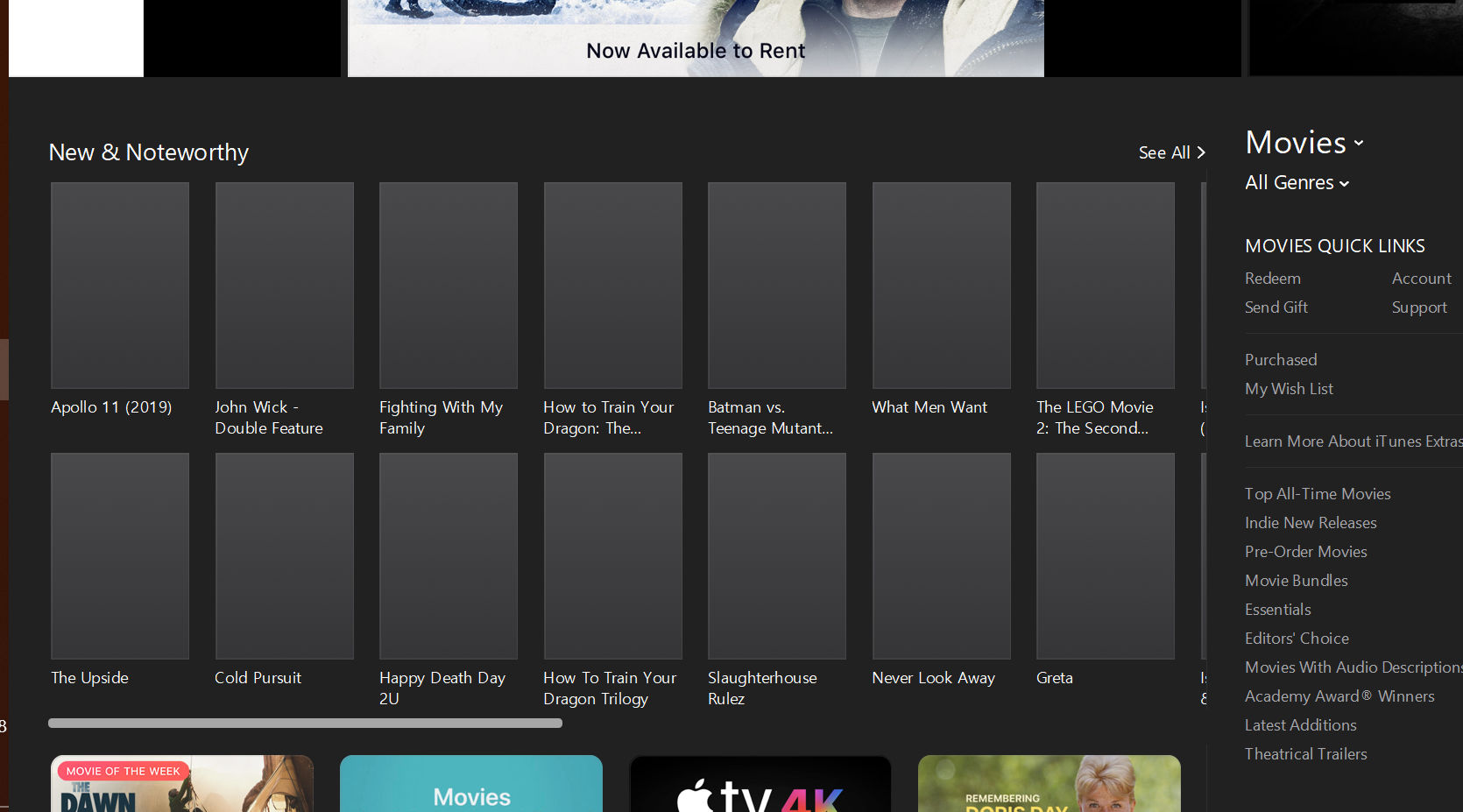The width and height of the screenshot is (1463, 812).
Task: Open the Essentials link
Action: coord(1277,610)
